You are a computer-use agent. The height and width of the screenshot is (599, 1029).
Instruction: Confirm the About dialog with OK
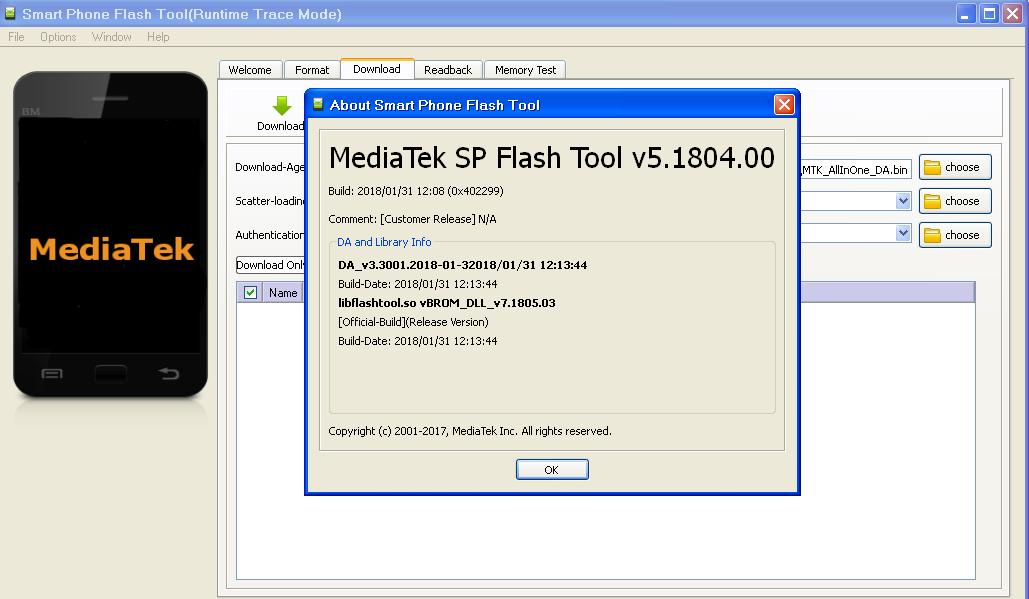[x=552, y=470]
